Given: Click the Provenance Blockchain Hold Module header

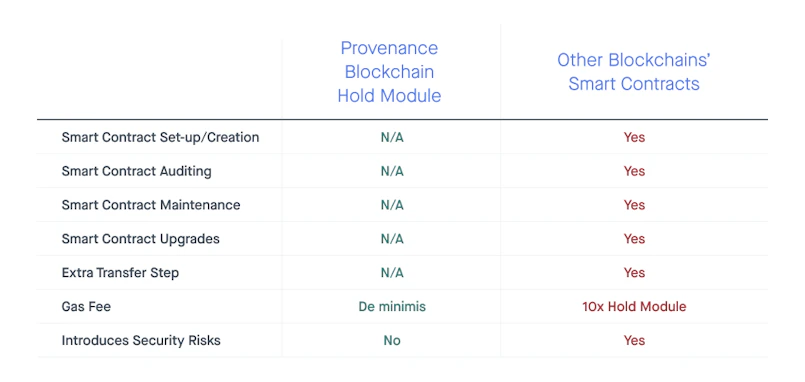Looking at the screenshot, I should click(x=389, y=72).
